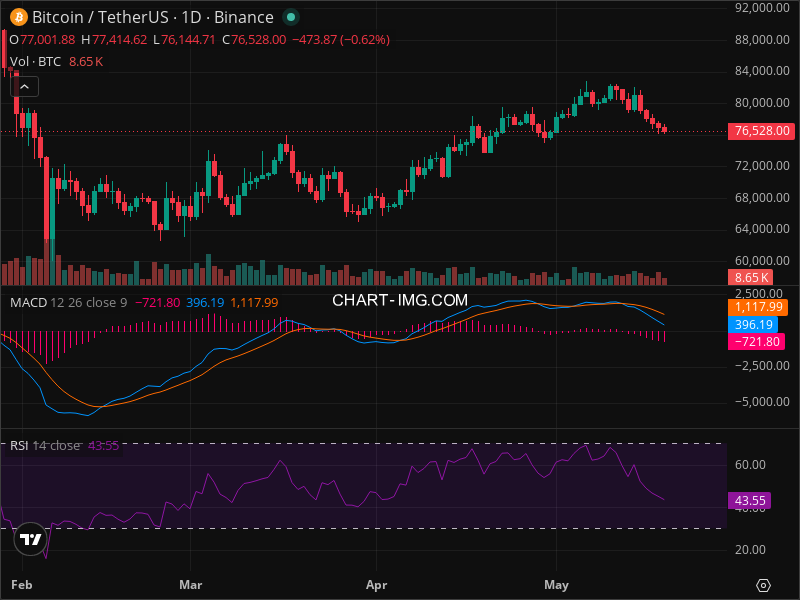Click the 60,000.00 price axis label
This screenshot has height=600, width=800.
click(762, 261)
